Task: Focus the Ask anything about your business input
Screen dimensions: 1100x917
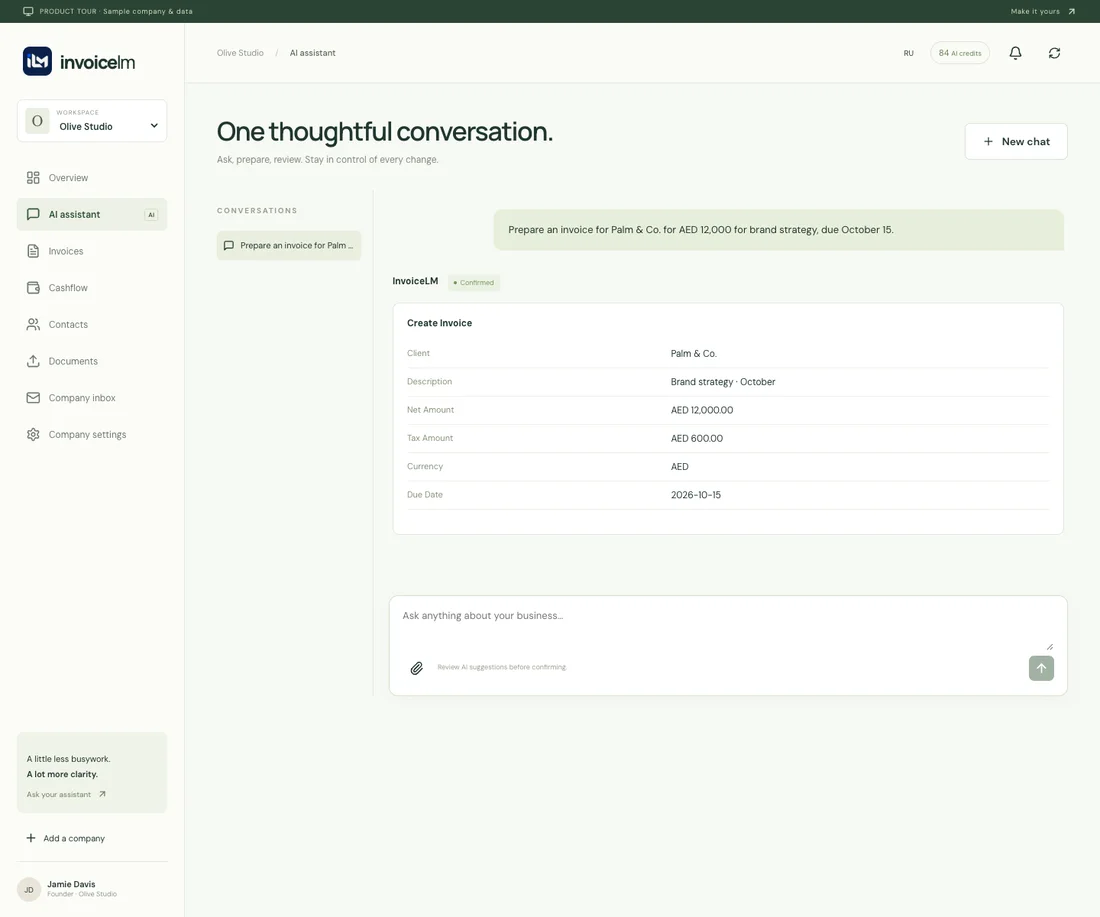Action: 727,627
